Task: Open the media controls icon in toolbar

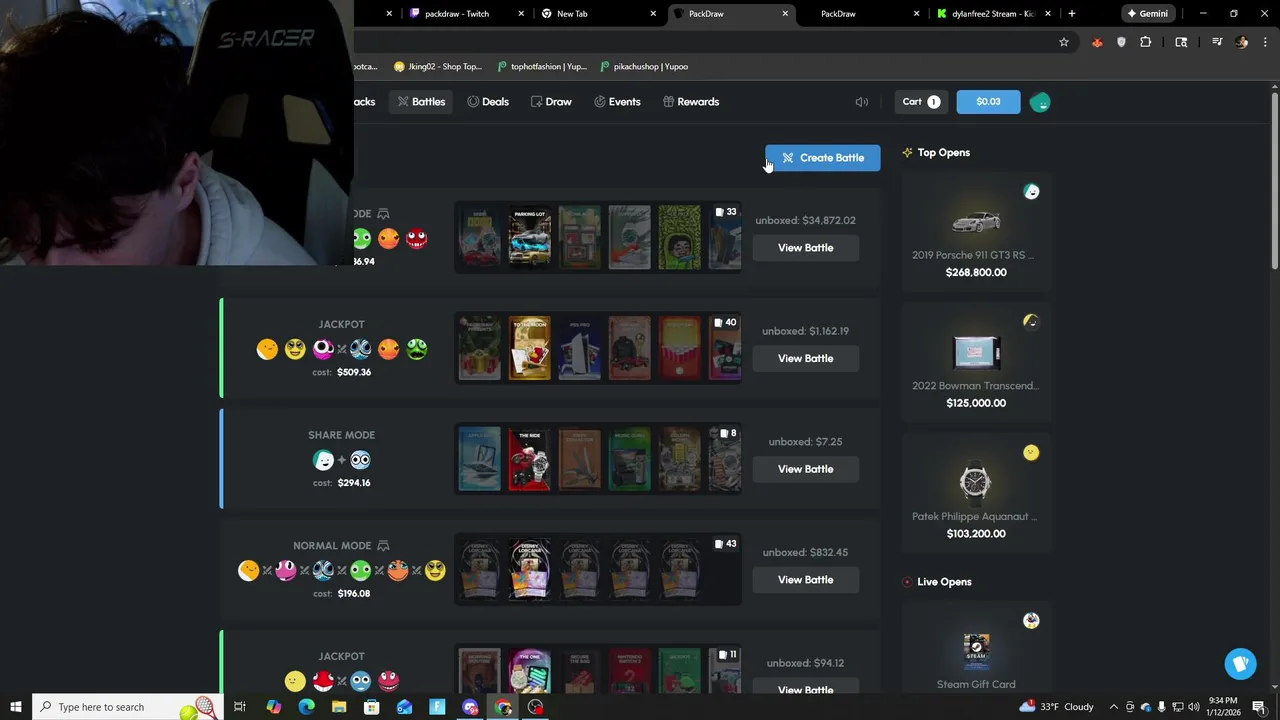Action: (x=1217, y=42)
